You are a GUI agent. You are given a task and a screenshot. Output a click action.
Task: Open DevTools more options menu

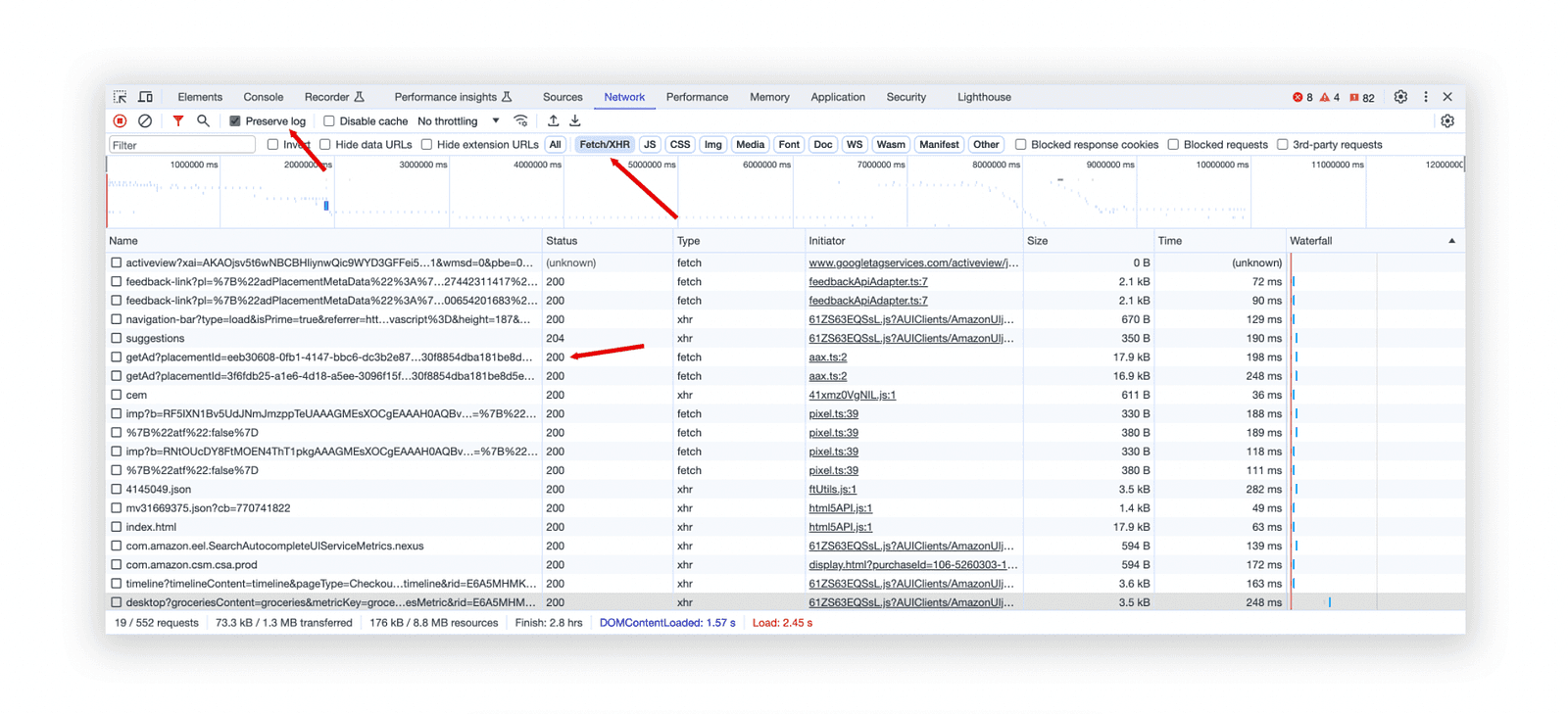pyautogui.click(x=1426, y=97)
